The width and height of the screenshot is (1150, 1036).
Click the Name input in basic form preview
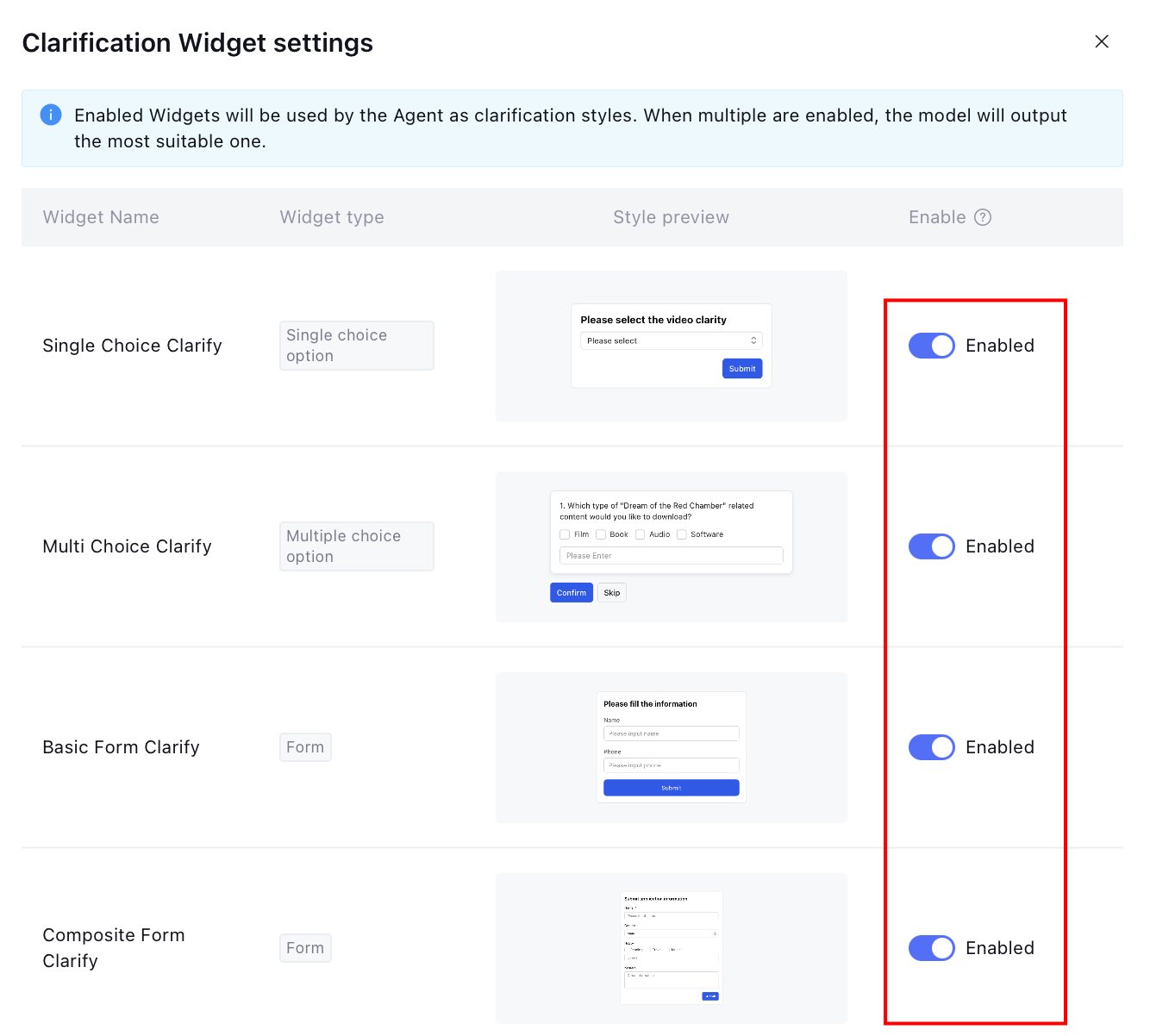pyautogui.click(x=671, y=733)
